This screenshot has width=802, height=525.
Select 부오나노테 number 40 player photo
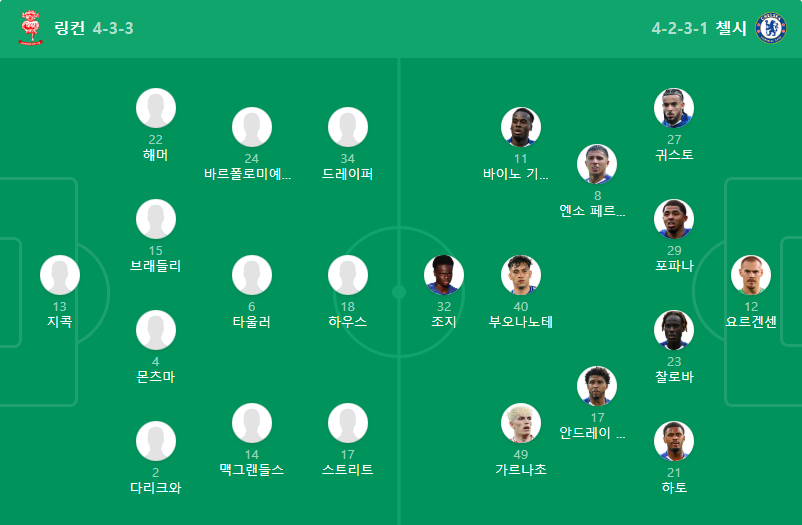click(x=521, y=275)
